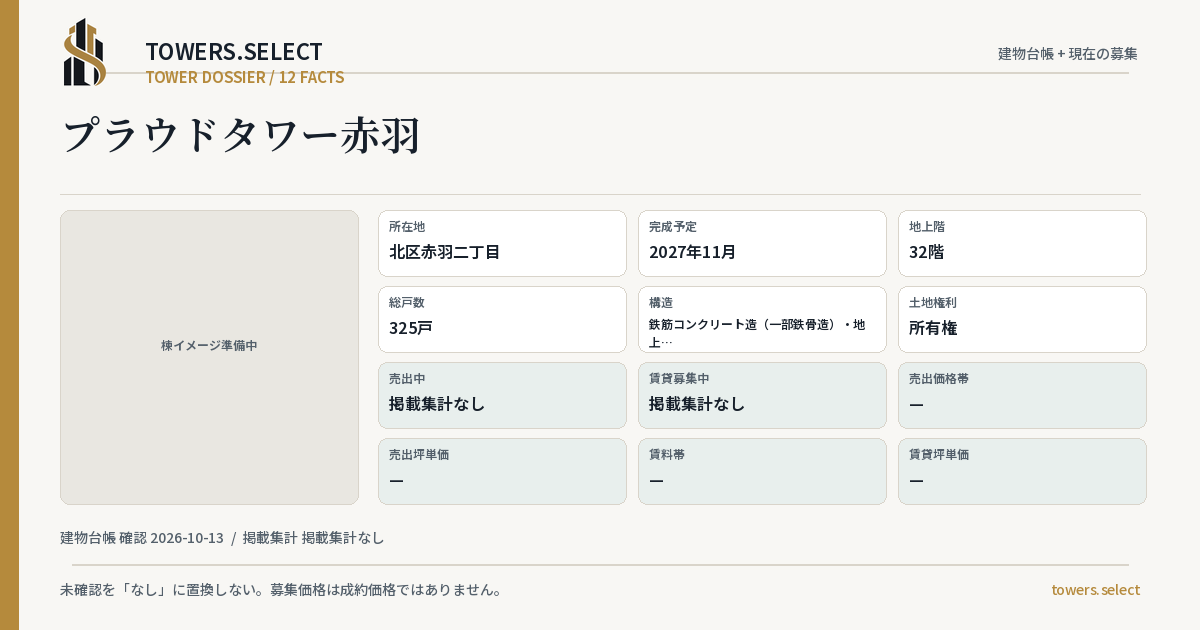Open the TOWERS.SELECT title link
This screenshot has width=1200, height=630.
point(234,52)
